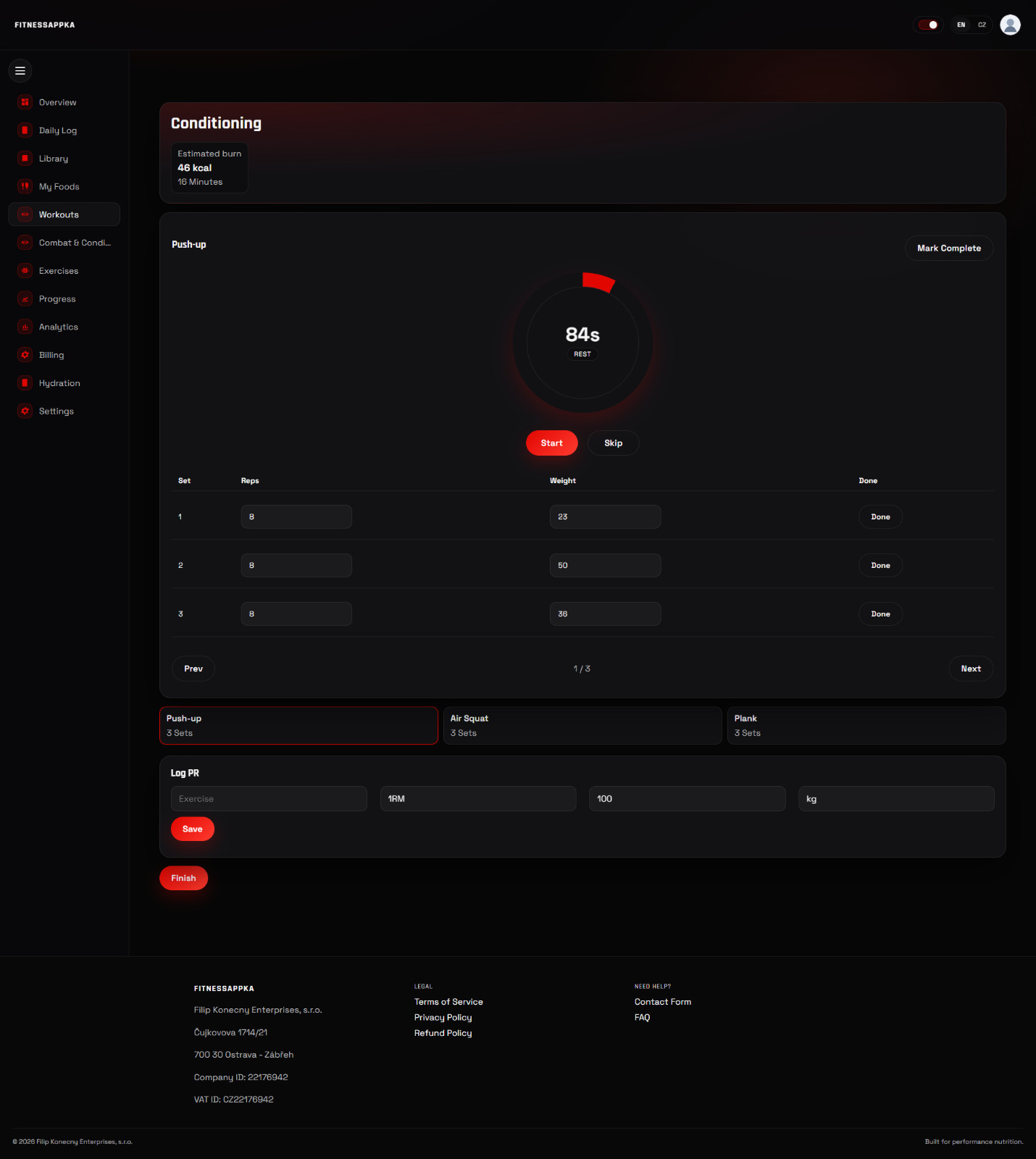Click the Workouts sidebar icon
This screenshot has height=1159, width=1036.
(x=25, y=214)
